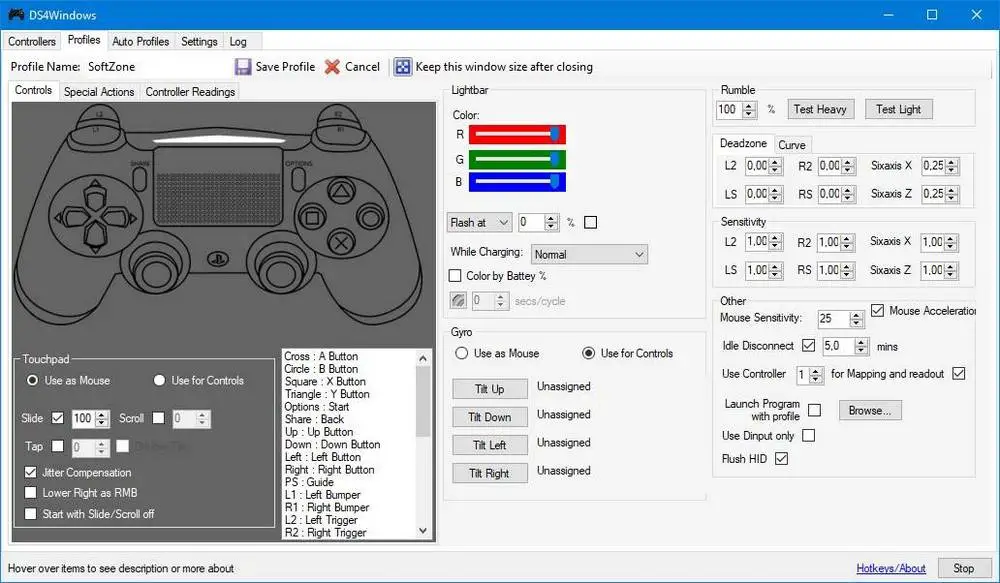This screenshot has width=1000, height=583.
Task: Enable the Flash at color checkbox
Action: click(x=591, y=222)
